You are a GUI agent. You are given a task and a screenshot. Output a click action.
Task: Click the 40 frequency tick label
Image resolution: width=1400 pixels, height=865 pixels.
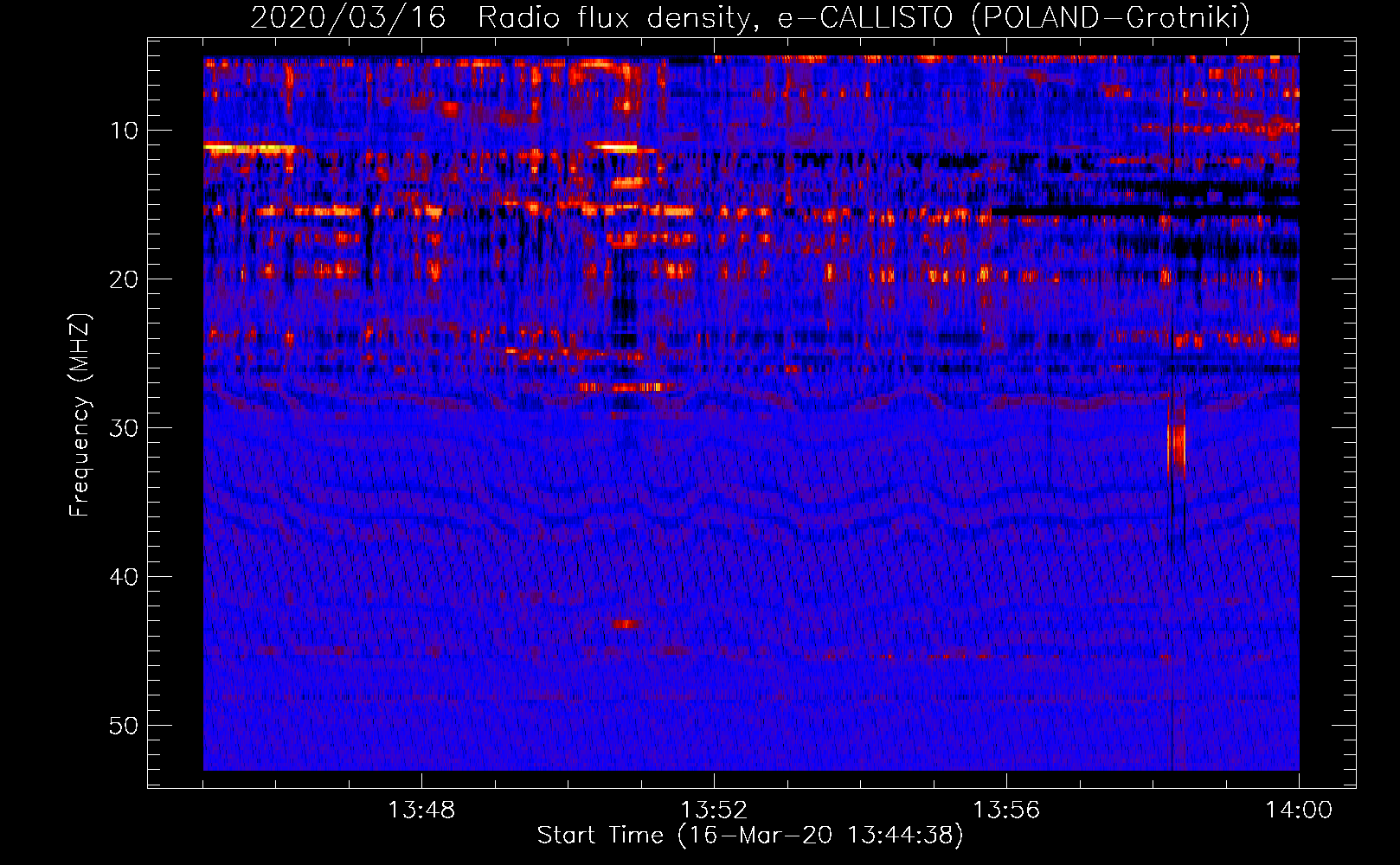coord(125,577)
